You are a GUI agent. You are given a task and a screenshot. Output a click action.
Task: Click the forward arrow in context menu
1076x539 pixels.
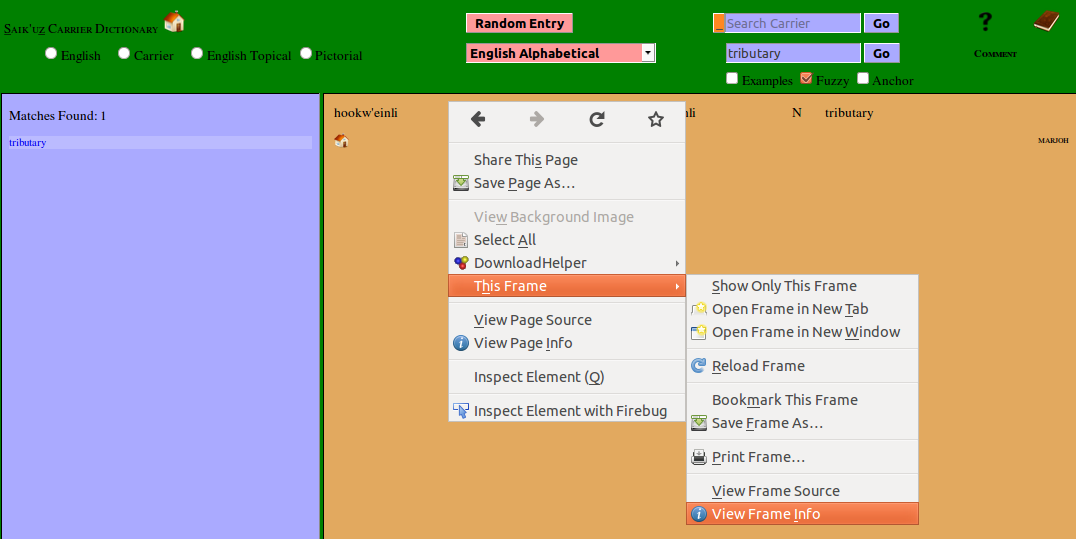(537, 120)
